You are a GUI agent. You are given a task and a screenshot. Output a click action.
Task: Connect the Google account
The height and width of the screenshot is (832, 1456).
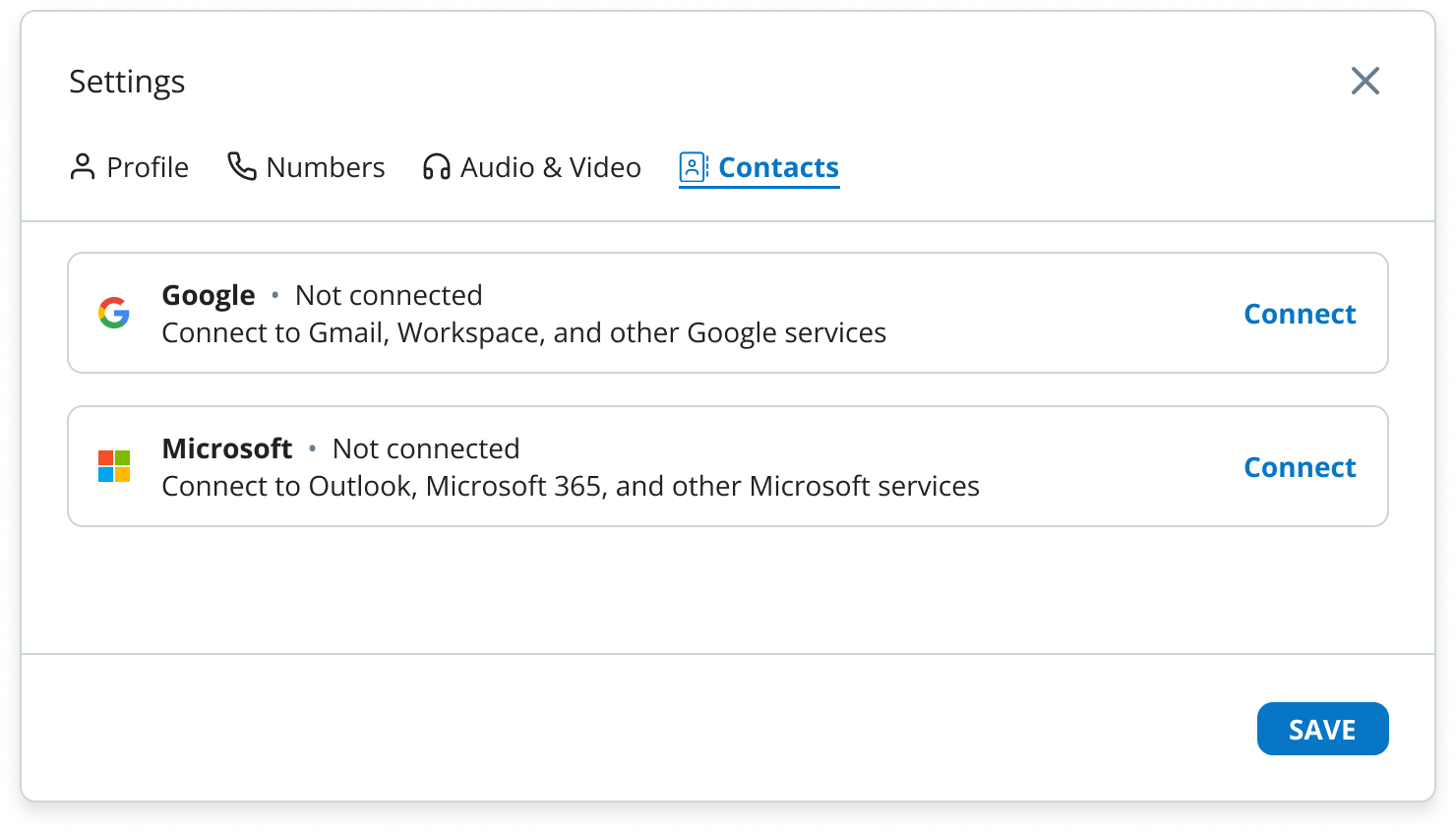coord(1299,314)
